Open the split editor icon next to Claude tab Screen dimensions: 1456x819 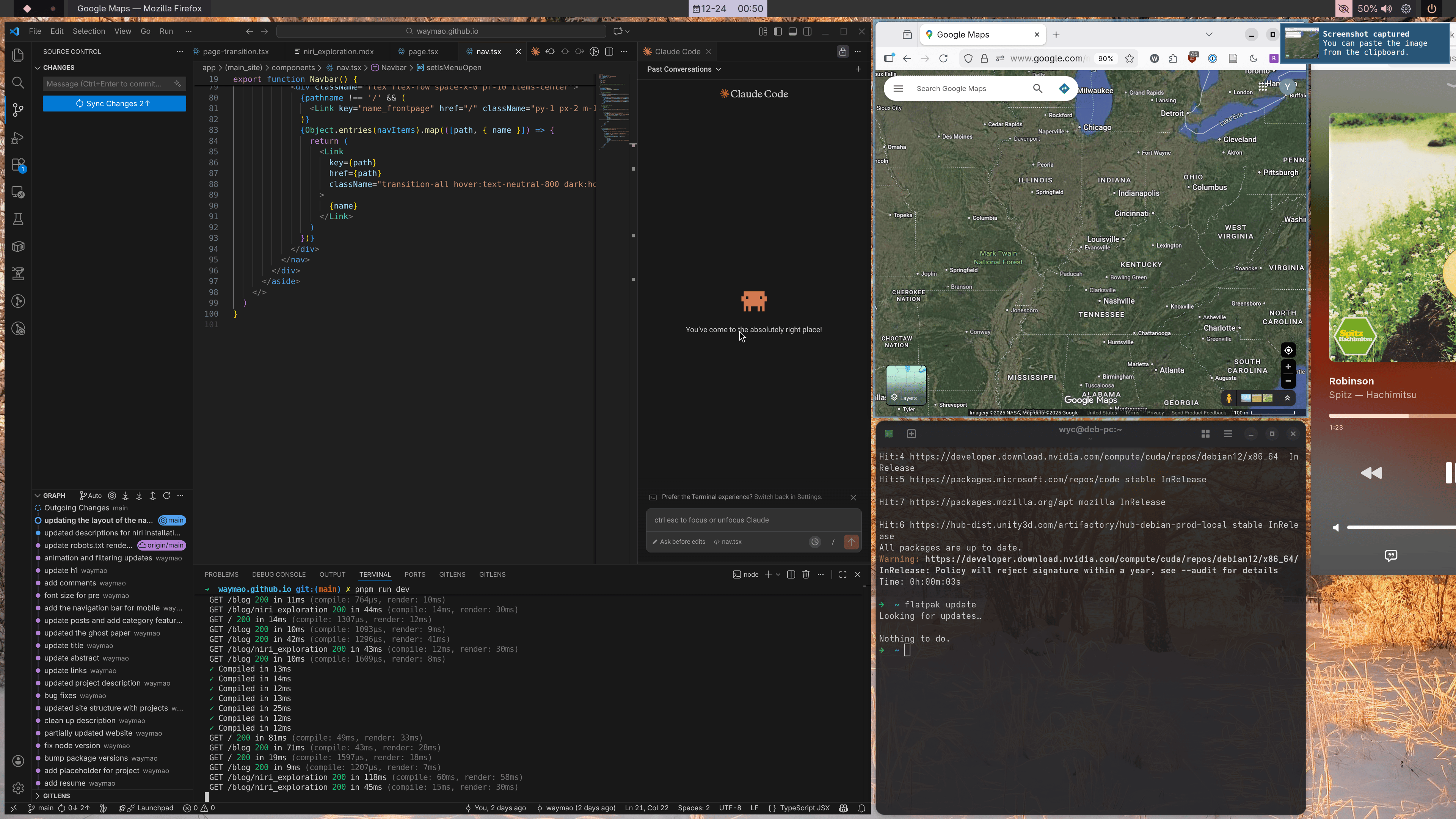609,52
